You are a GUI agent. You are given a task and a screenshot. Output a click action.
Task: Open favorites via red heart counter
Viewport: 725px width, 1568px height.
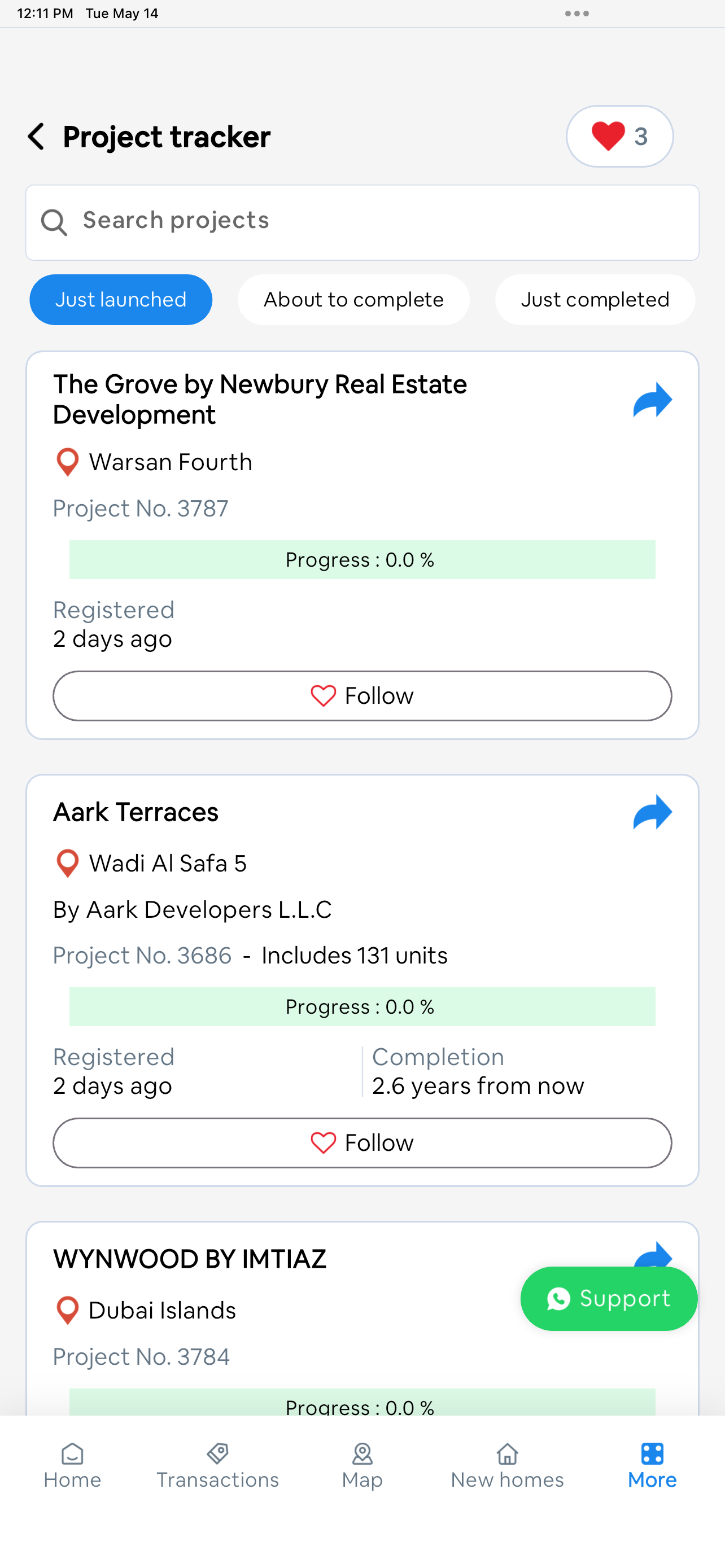point(619,137)
